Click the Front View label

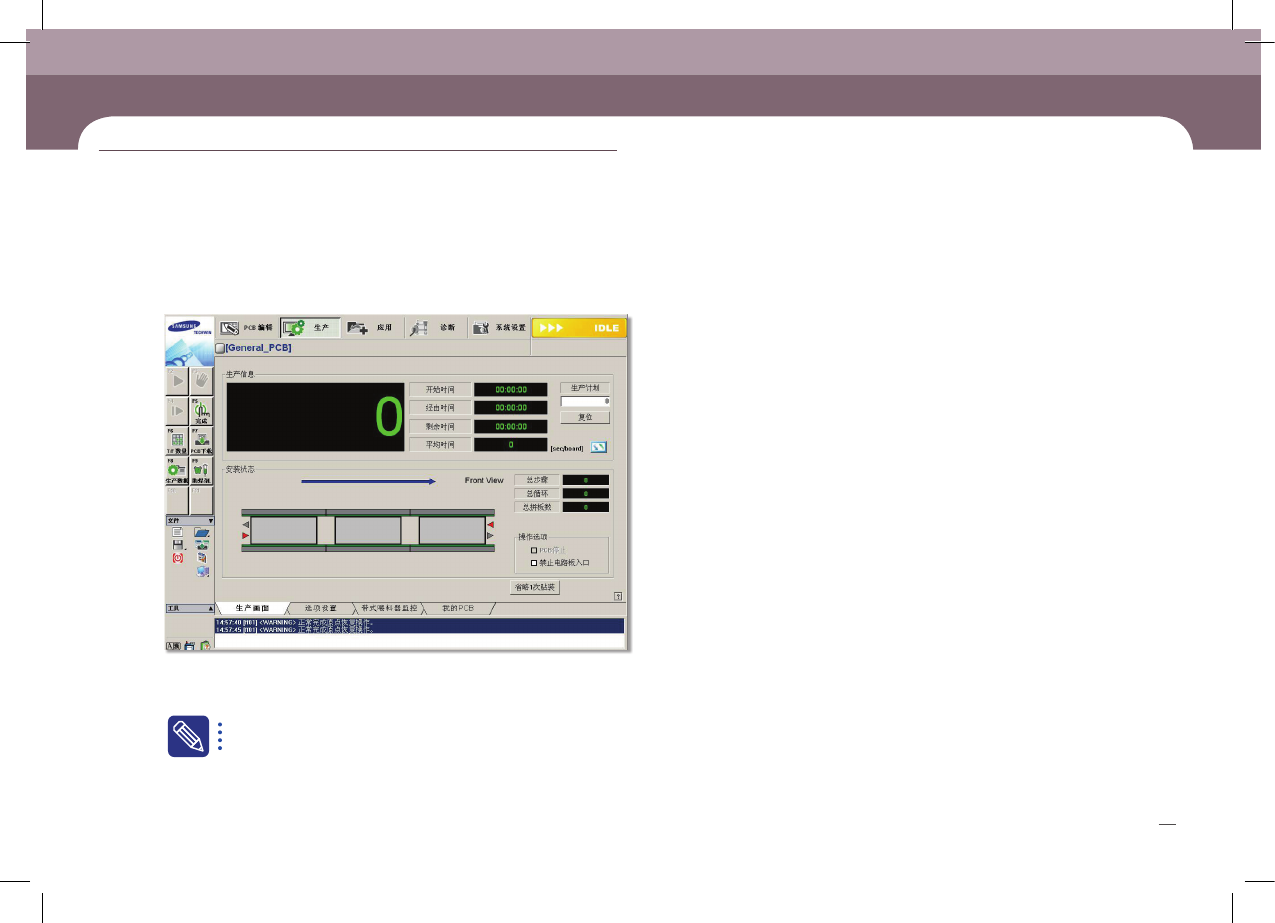(484, 481)
